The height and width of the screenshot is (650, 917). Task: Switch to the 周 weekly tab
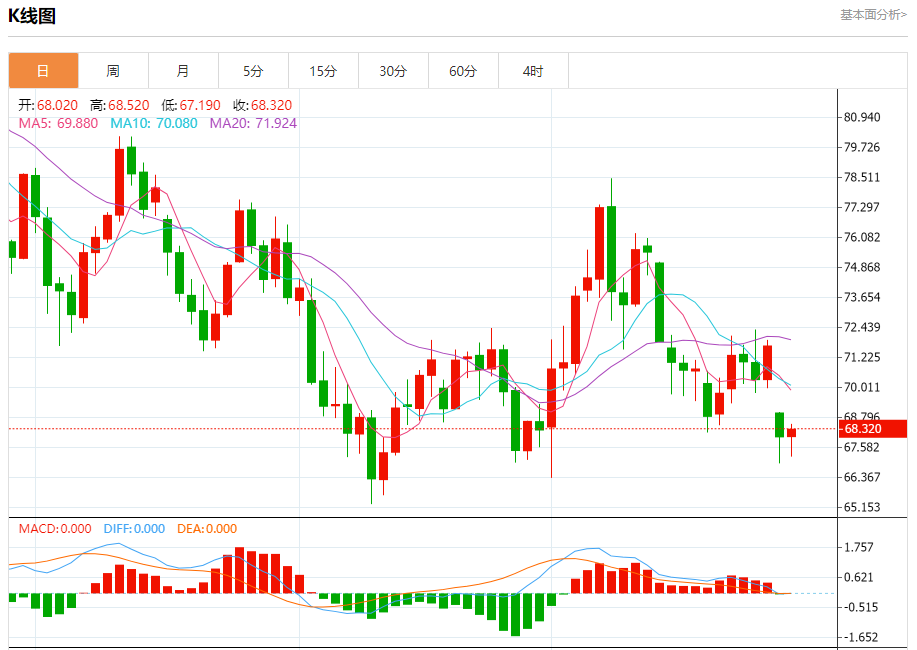click(x=113, y=71)
